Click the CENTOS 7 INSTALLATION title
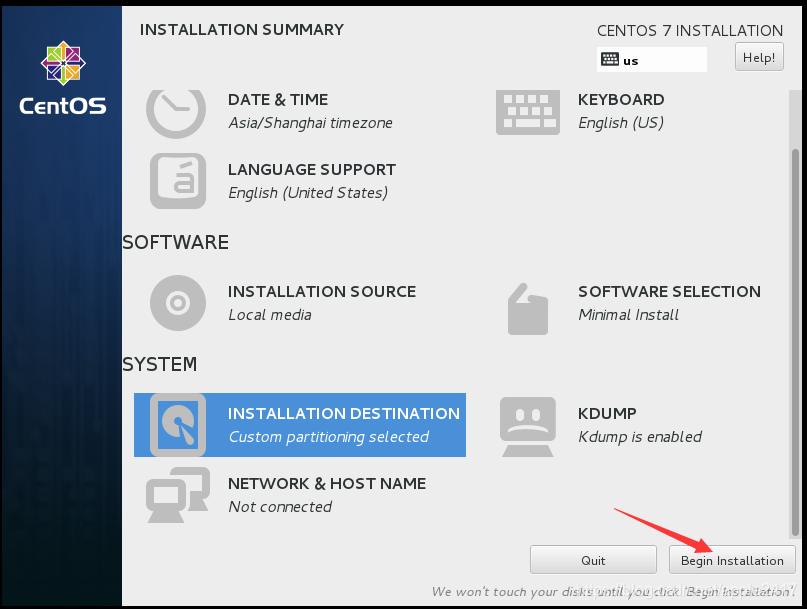 [x=690, y=31]
